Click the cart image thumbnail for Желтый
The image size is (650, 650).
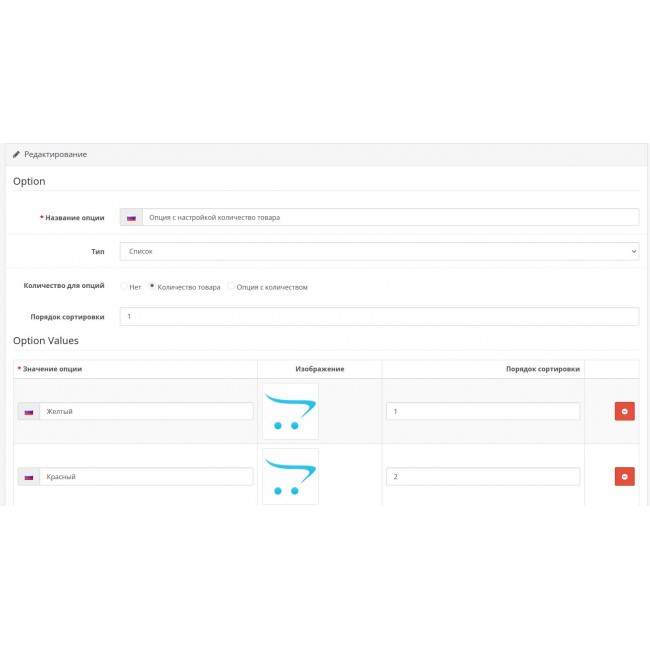pos(290,411)
